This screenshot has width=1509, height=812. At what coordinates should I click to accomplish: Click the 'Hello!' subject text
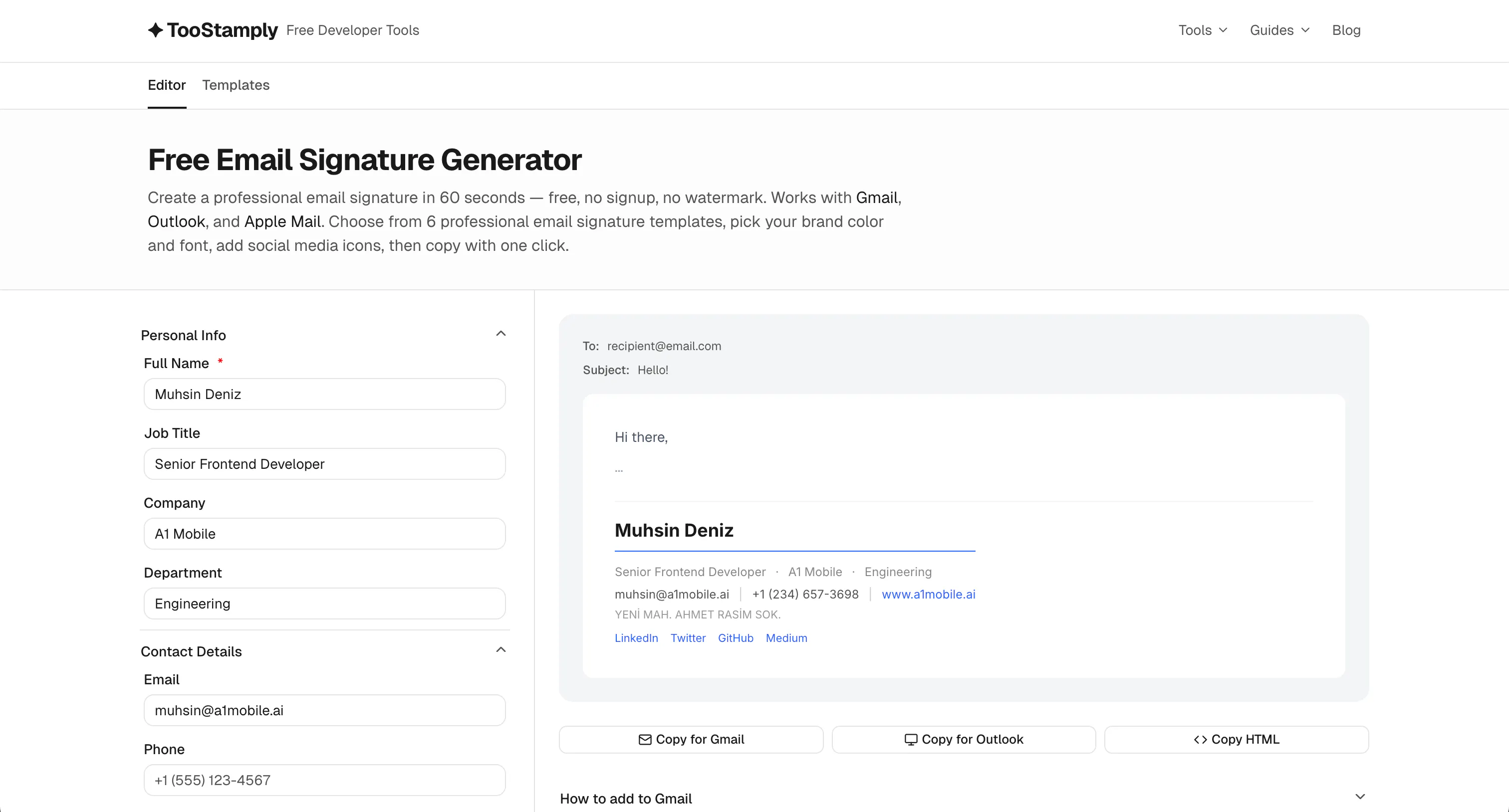tap(653, 370)
